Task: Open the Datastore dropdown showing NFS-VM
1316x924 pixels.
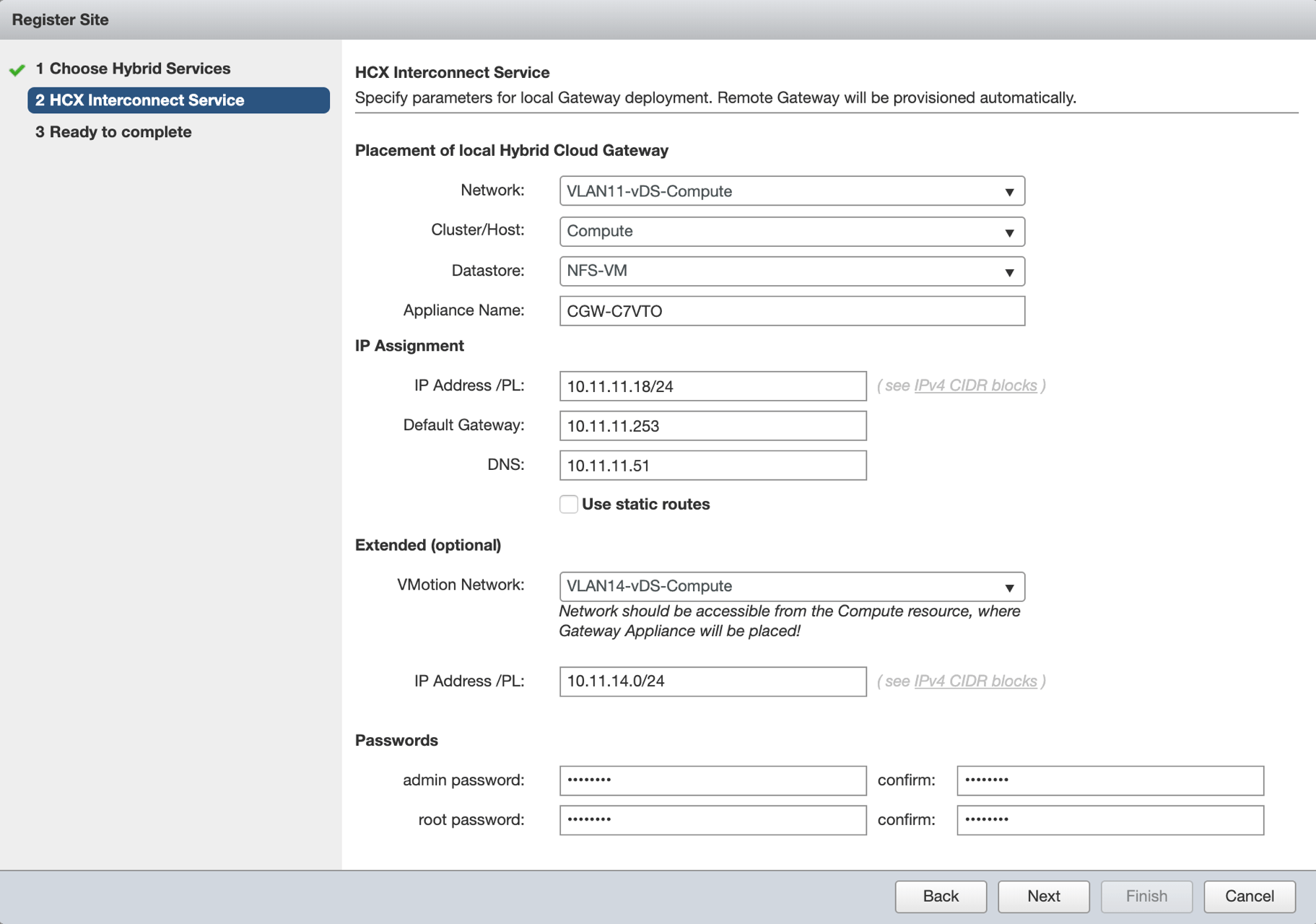Action: [x=791, y=271]
